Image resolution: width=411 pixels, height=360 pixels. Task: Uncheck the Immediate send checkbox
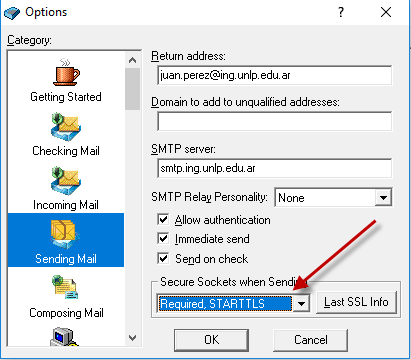coord(163,239)
